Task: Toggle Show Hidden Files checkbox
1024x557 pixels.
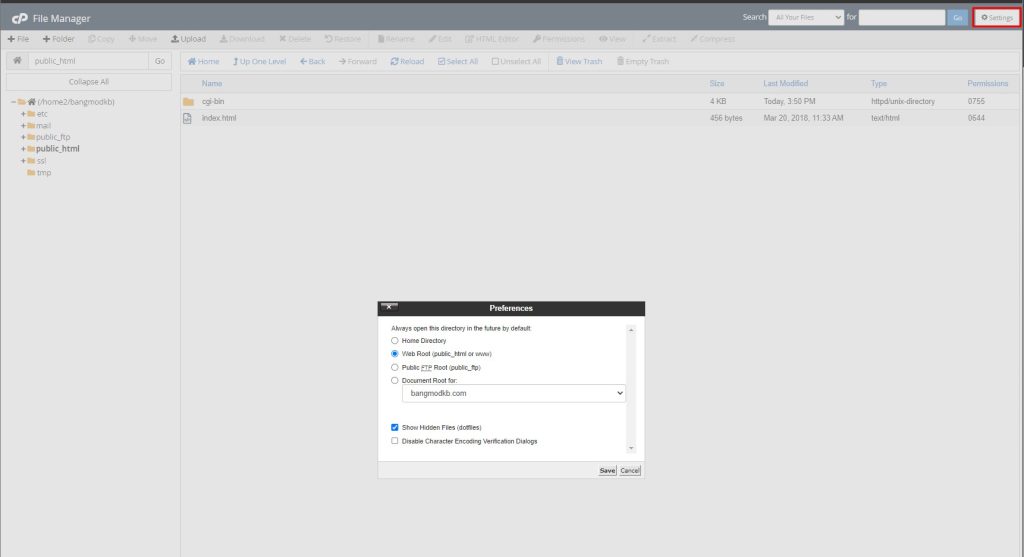Action: (x=394, y=428)
